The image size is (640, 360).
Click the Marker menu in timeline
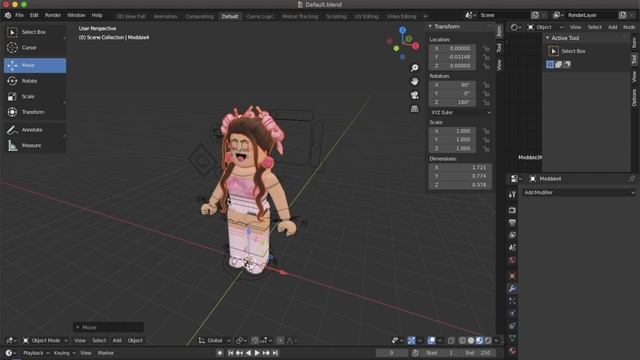(105, 353)
